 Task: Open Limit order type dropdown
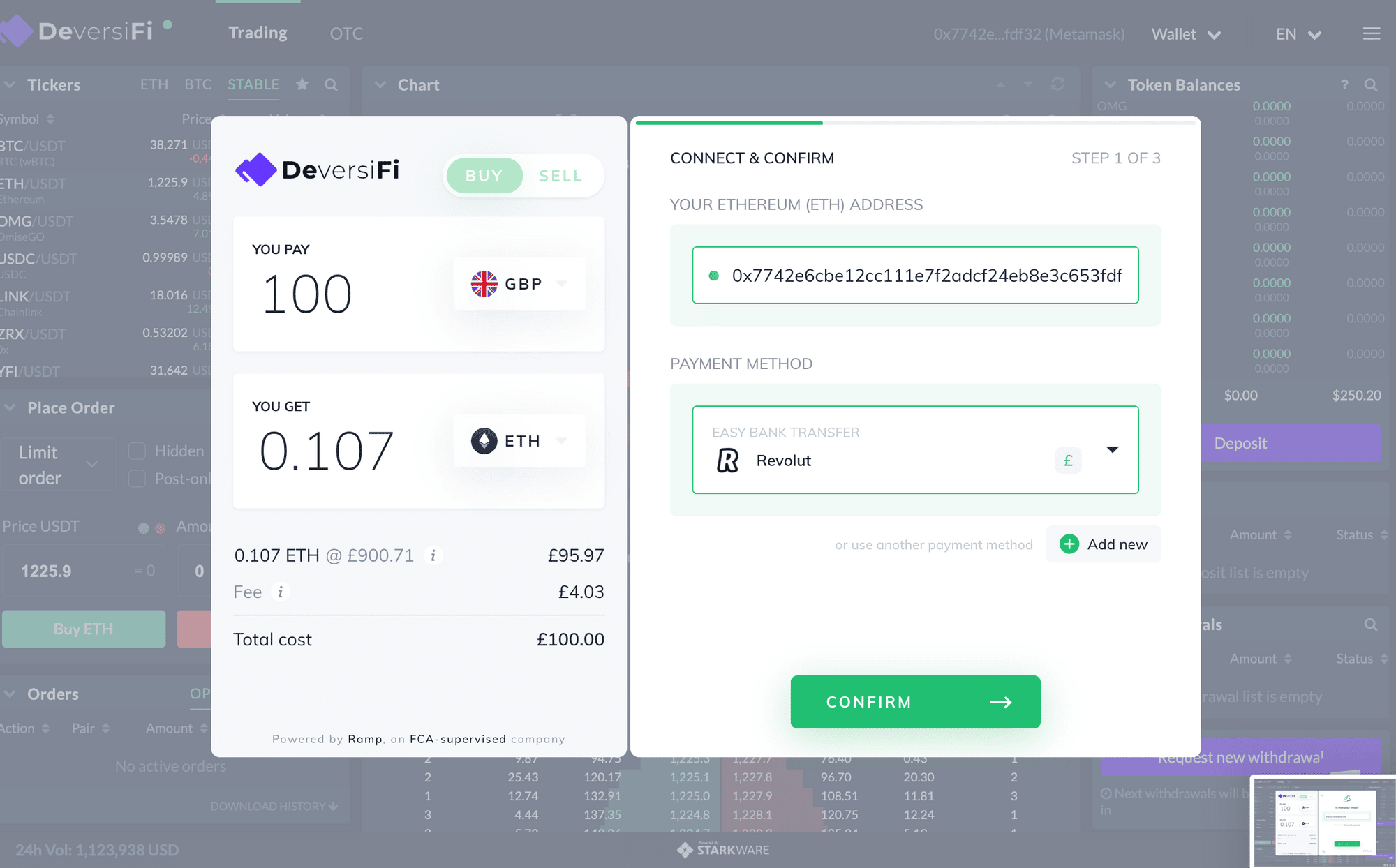(x=59, y=465)
